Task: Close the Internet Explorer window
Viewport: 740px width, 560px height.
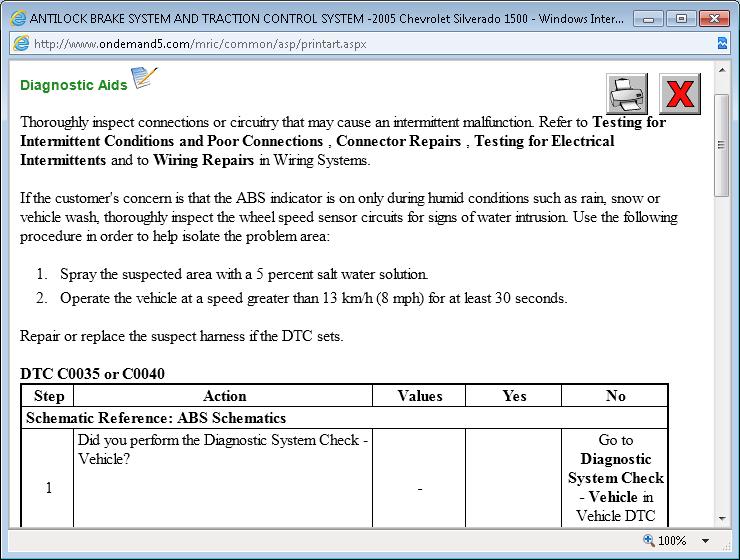Action: [x=714, y=19]
